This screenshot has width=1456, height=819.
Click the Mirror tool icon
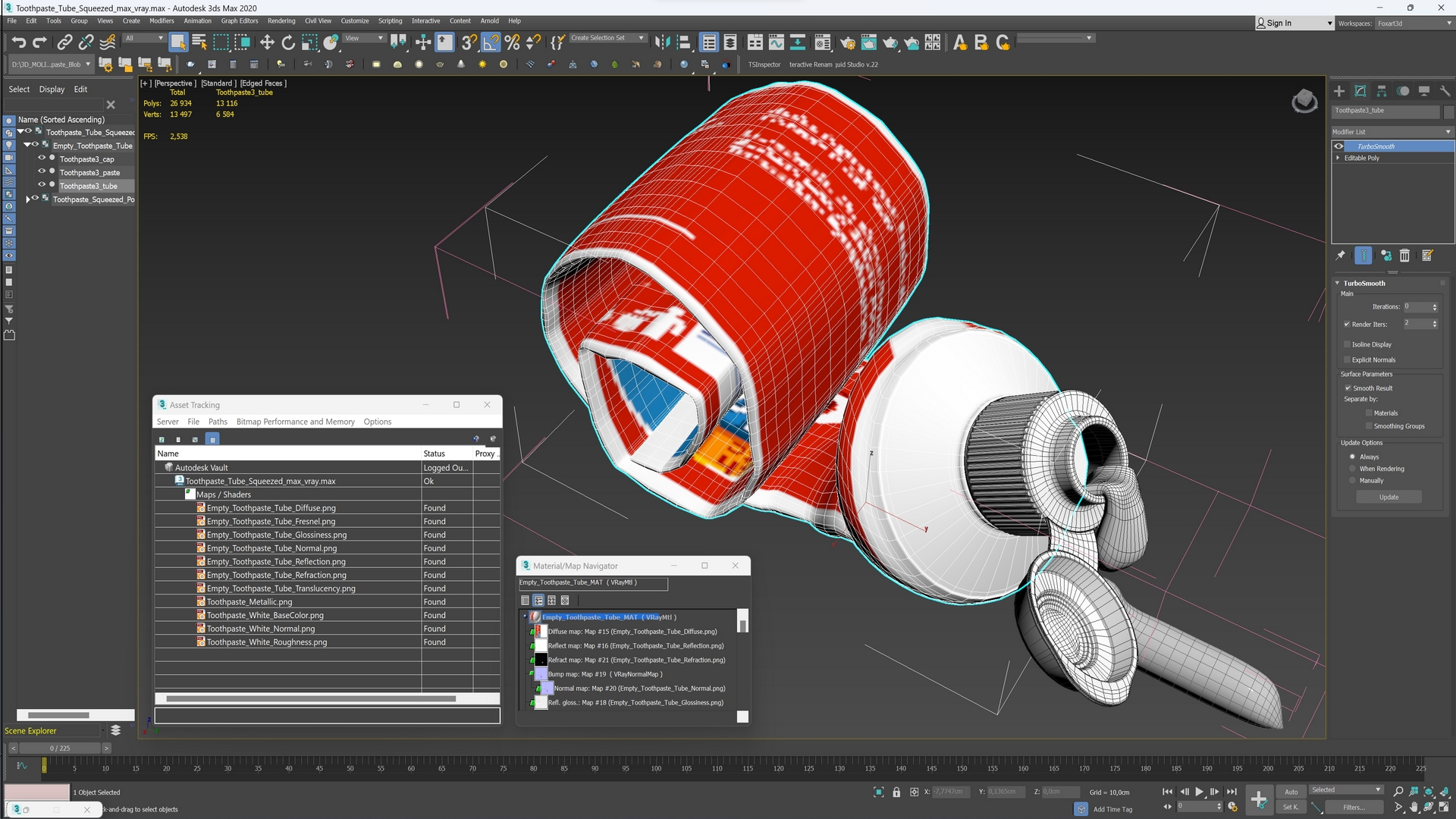[663, 42]
